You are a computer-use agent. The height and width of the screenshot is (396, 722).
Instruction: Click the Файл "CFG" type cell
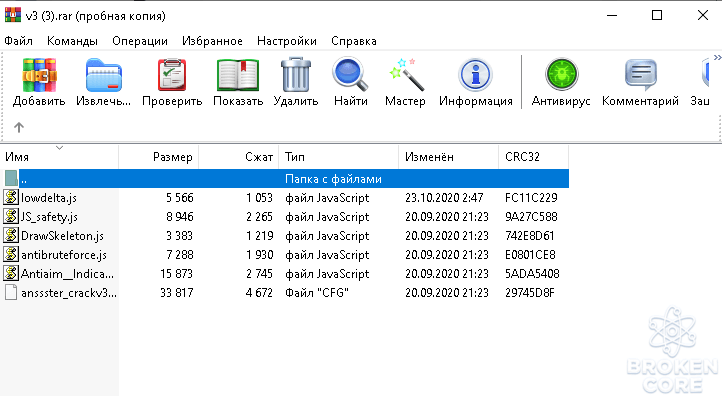coord(317,292)
